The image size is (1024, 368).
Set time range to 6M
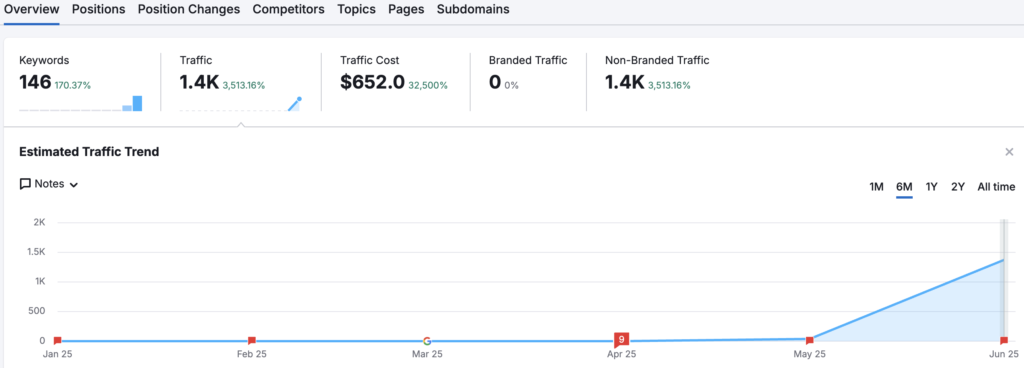coord(904,187)
